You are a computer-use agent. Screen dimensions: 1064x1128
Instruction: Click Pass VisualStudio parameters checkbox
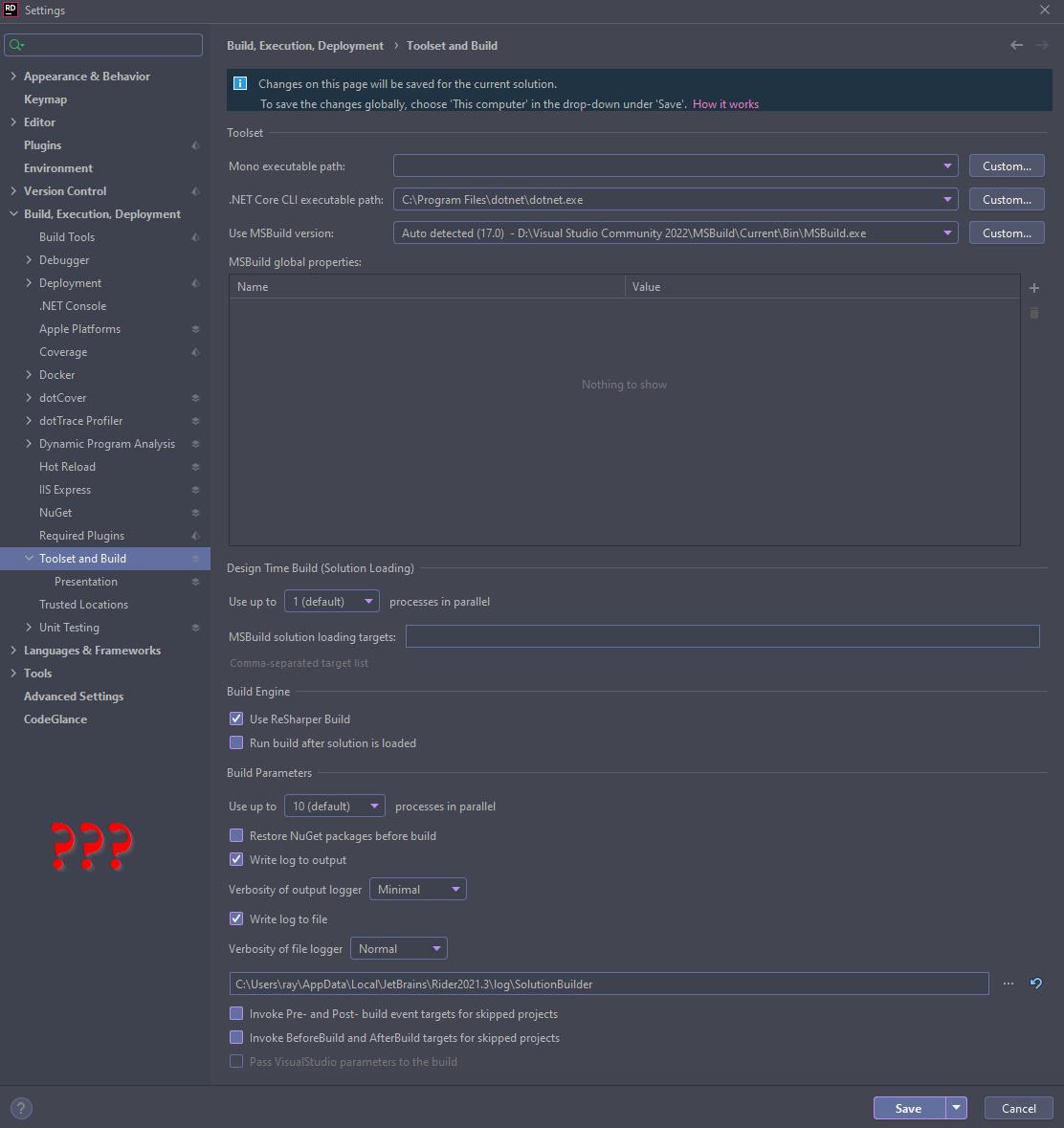coord(236,1061)
